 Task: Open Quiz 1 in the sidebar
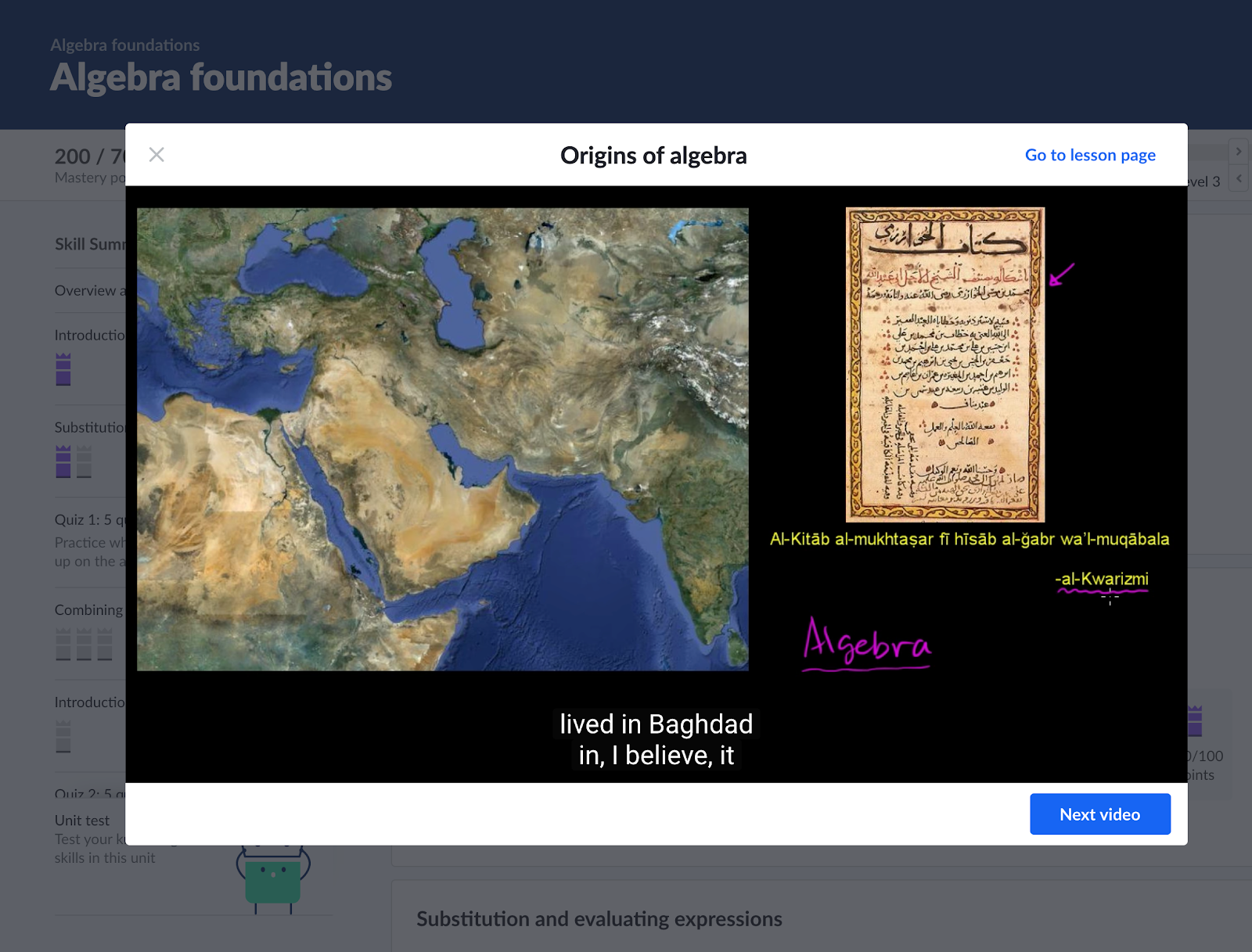click(x=90, y=519)
